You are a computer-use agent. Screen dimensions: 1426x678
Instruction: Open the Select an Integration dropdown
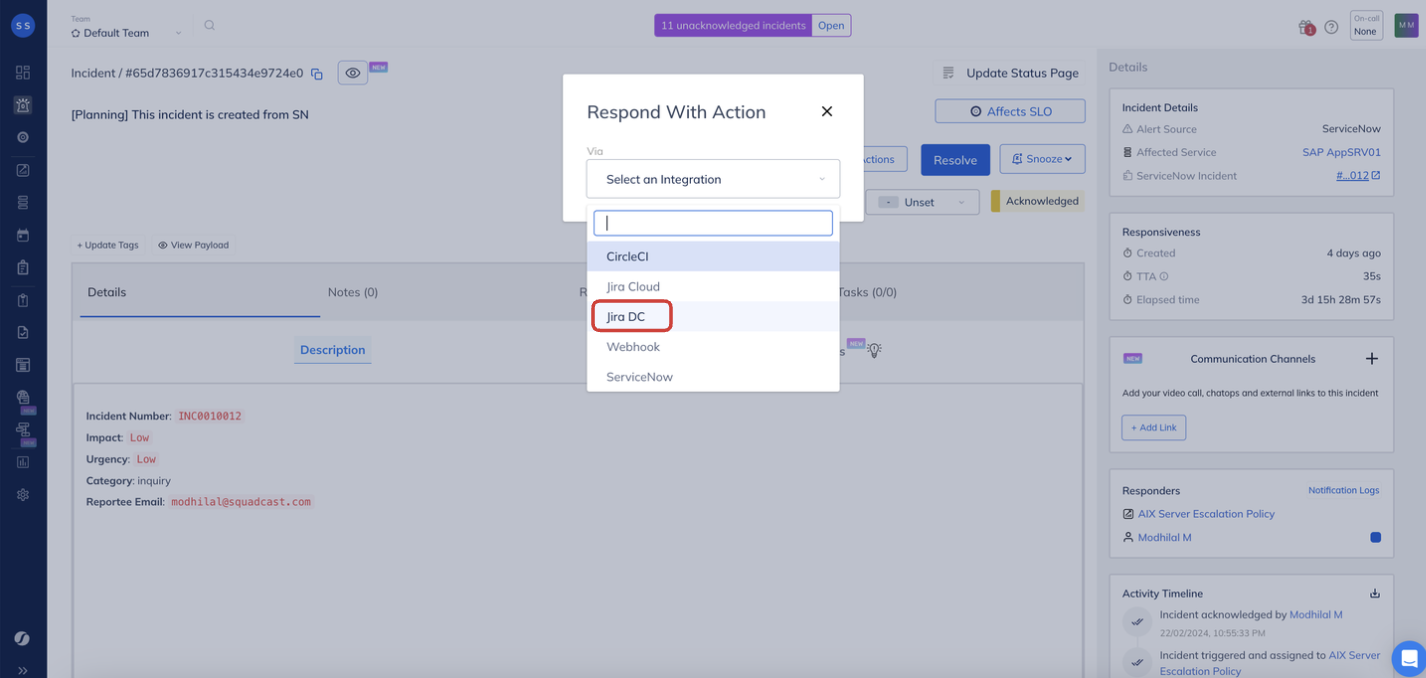click(x=713, y=180)
